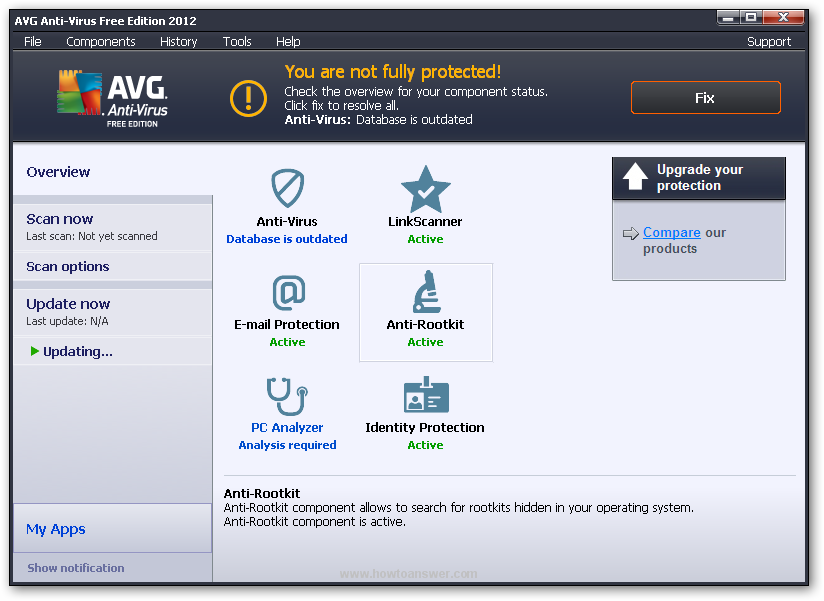Click the Database is outdated status
The width and height of the screenshot is (824, 601).
(287, 239)
